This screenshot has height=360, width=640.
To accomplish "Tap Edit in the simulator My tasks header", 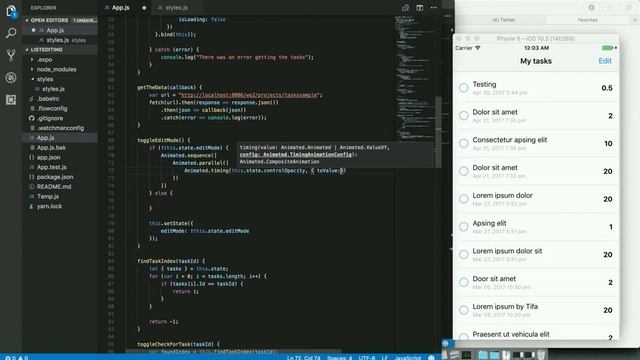I will tap(605, 61).
